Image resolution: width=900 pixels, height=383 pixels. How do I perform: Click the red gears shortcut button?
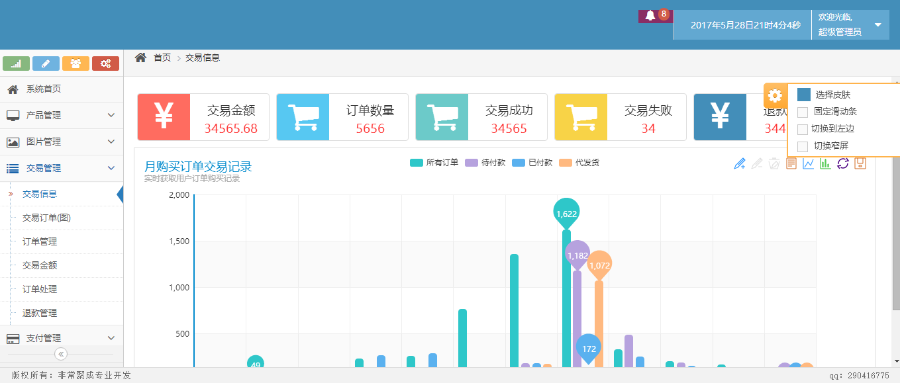[x=105, y=64]
